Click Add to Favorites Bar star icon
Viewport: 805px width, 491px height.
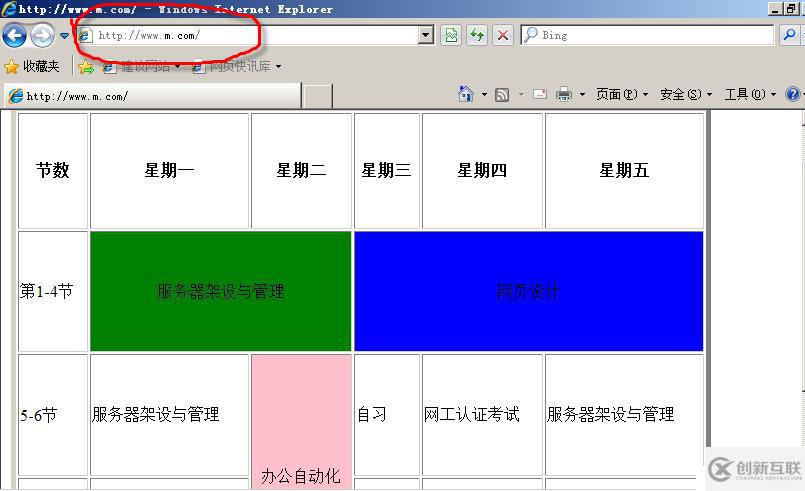pos(86,67)
